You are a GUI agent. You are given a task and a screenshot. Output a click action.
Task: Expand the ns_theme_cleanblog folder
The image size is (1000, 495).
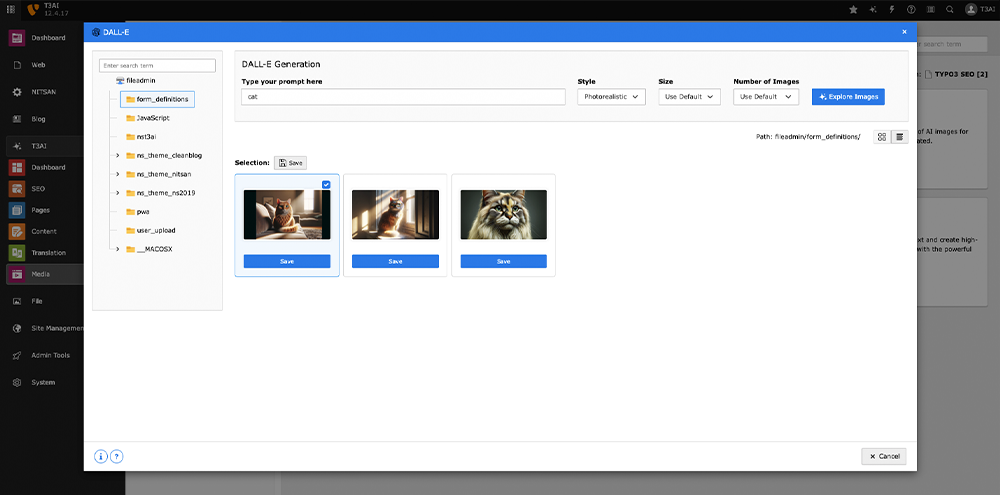(x=118, y=155)
